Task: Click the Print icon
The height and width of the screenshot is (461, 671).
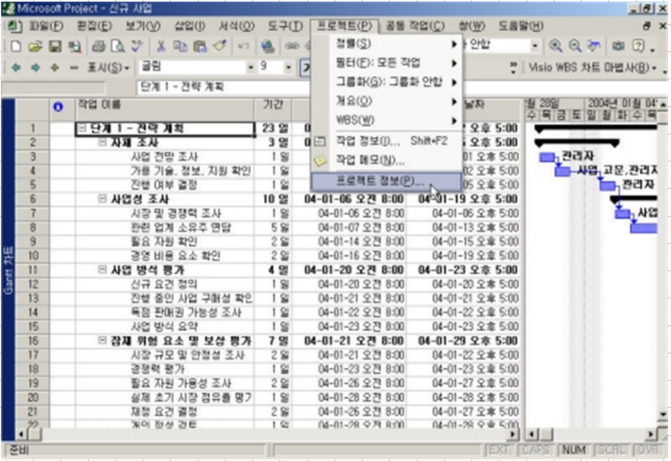Action: point(98,46)
